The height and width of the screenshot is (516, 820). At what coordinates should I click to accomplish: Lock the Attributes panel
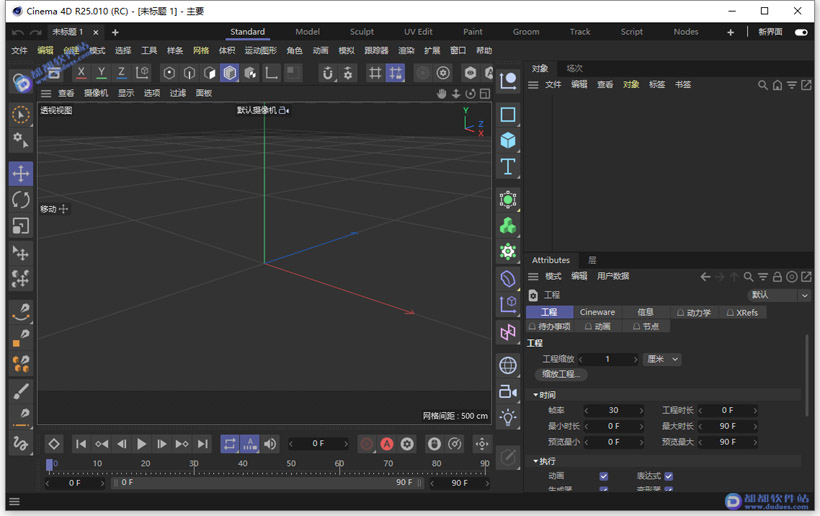(x=777, y=277)
